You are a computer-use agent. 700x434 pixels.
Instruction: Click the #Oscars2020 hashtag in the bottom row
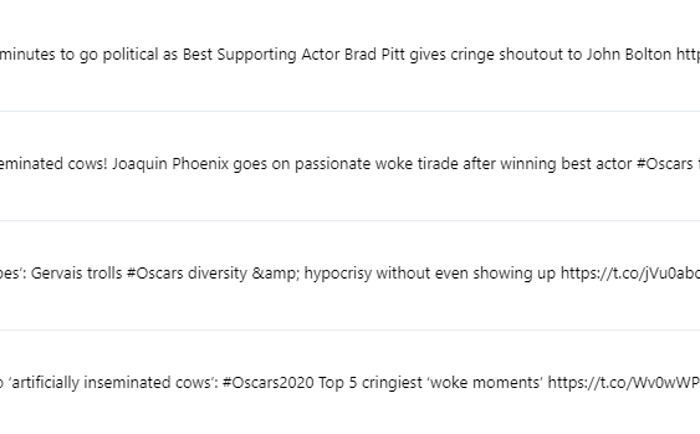[x=268, y=383]
